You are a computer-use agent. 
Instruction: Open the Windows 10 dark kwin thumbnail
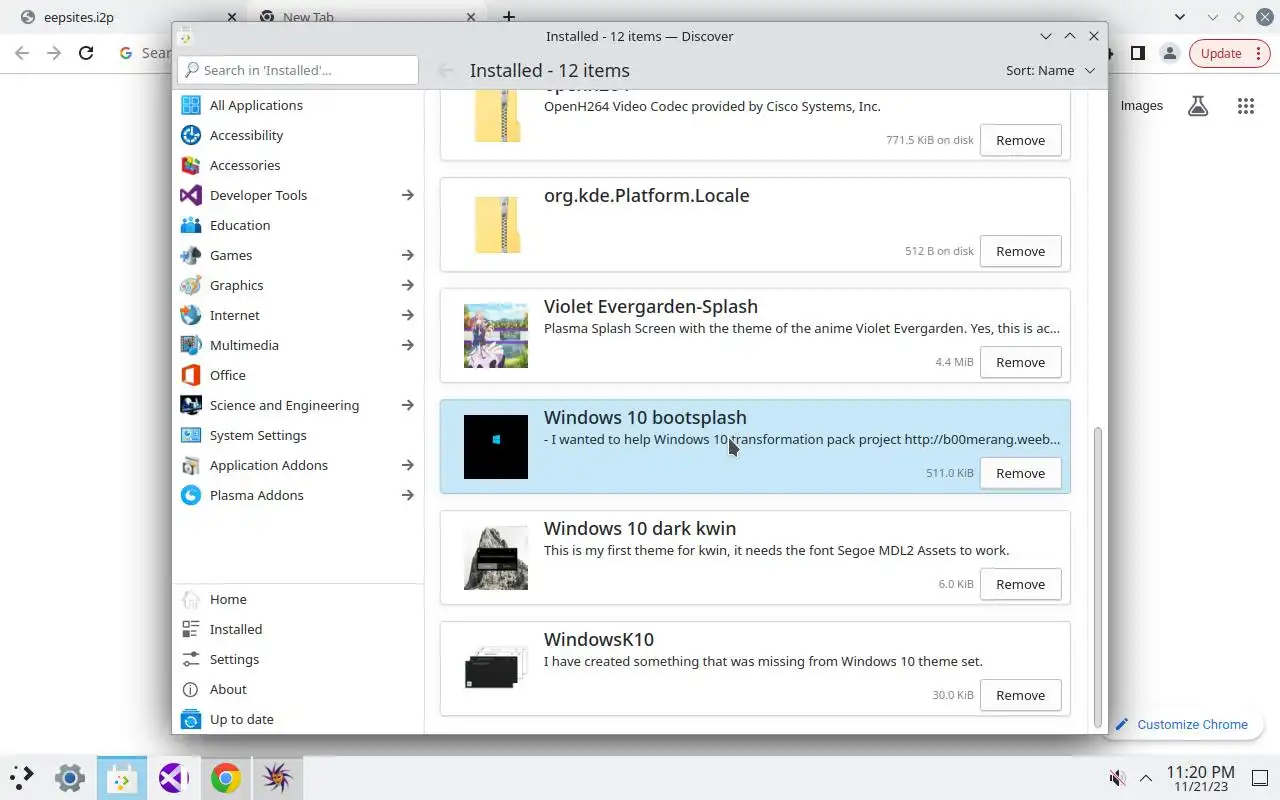(x=496, y=558)
